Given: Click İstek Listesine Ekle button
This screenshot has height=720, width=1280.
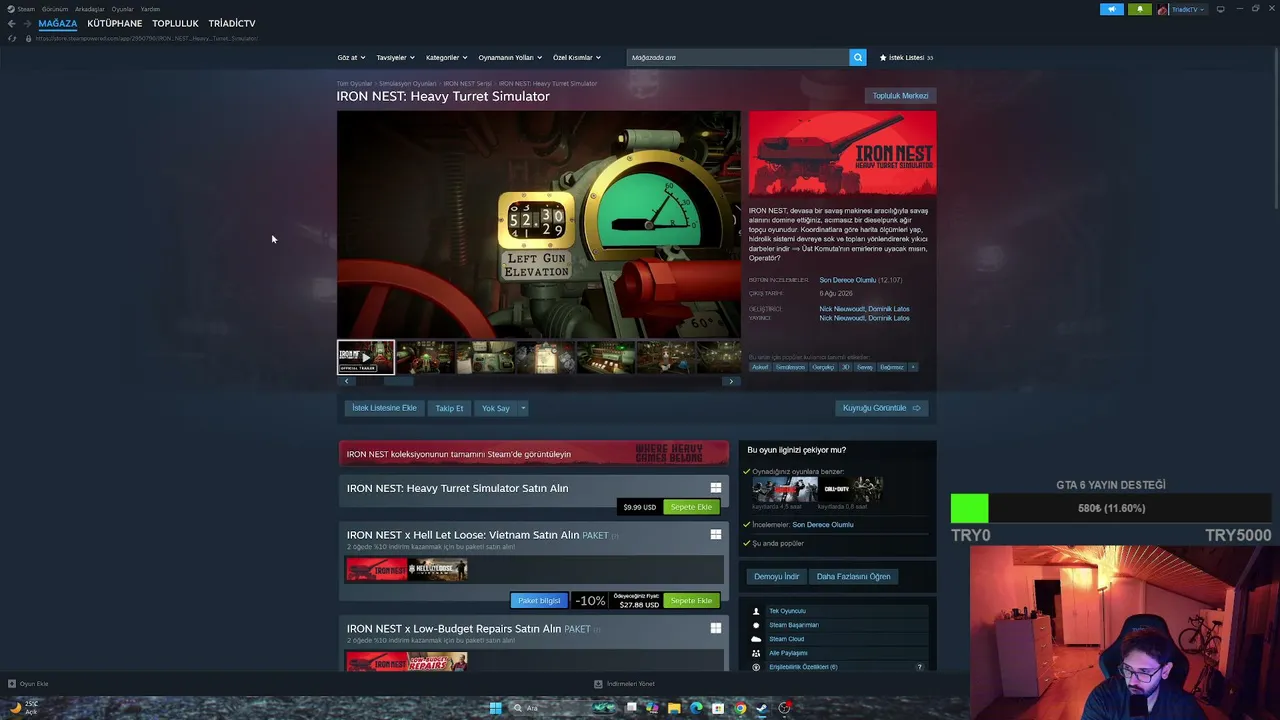Looking at the screenshot, I should 384,408.
